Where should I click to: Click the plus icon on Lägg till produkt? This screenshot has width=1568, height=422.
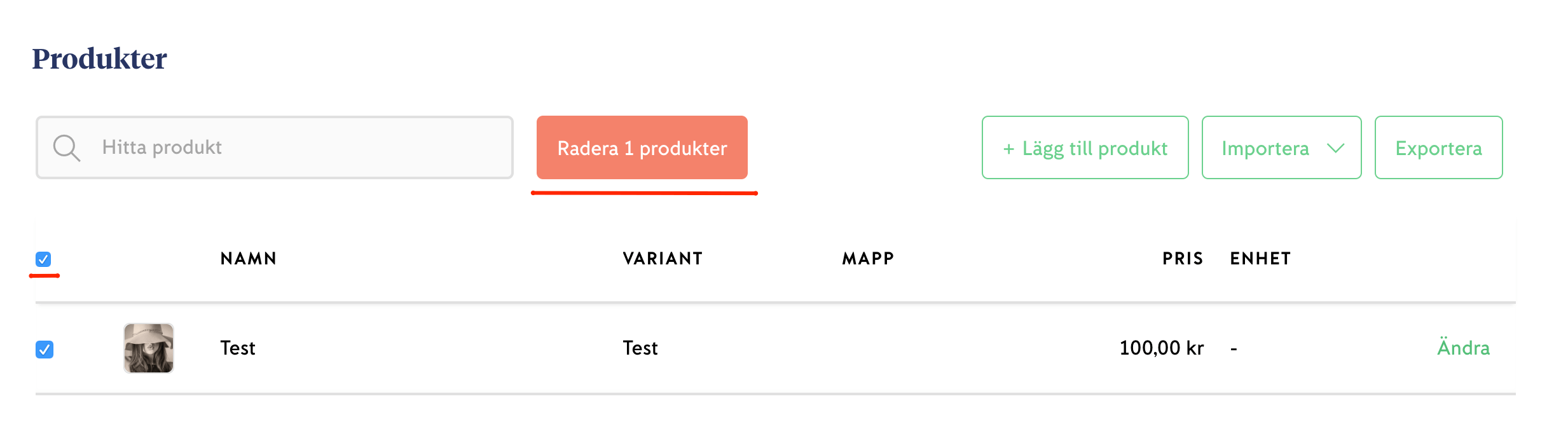[x=1008, y=149]
